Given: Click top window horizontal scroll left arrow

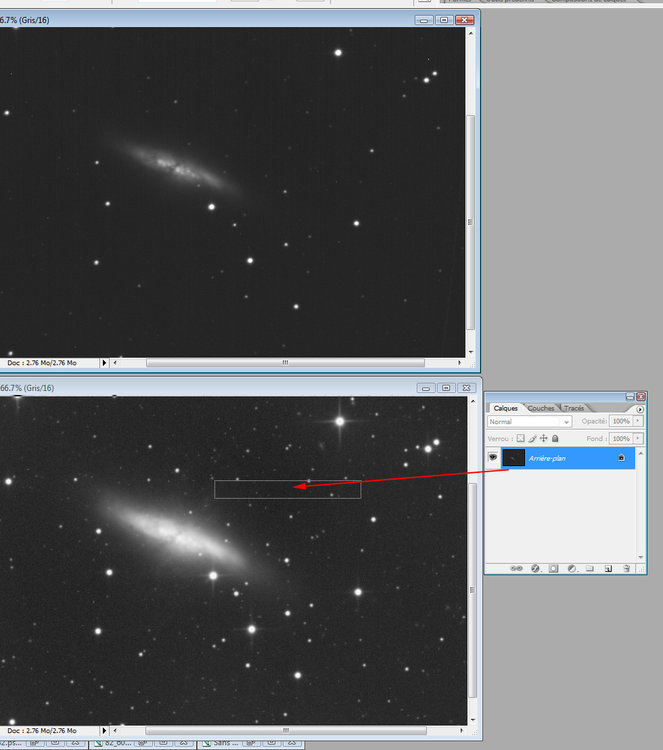Looking at the screenshot, I should click(x=115, y=363).
